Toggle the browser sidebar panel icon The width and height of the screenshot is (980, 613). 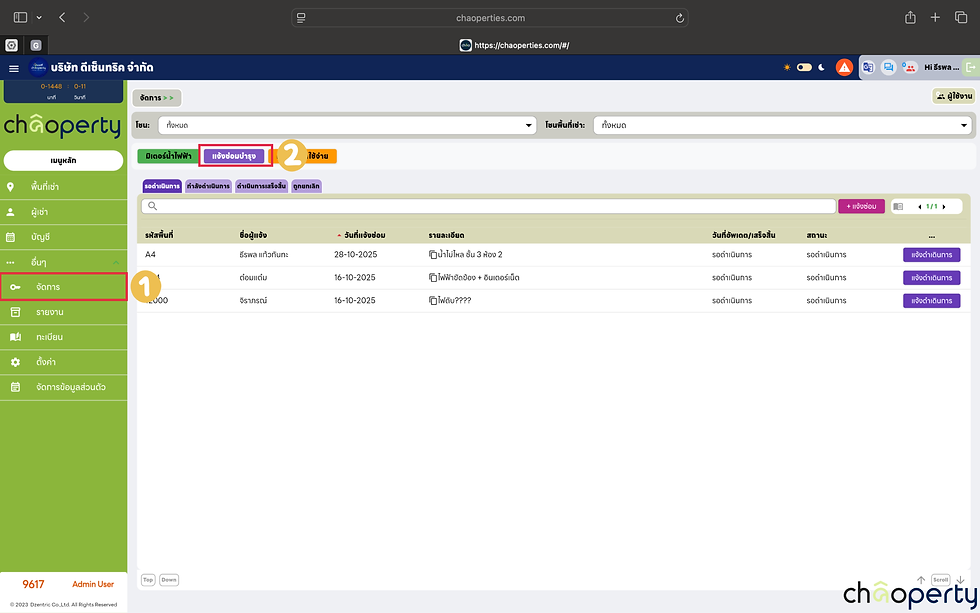pos(21,17)
